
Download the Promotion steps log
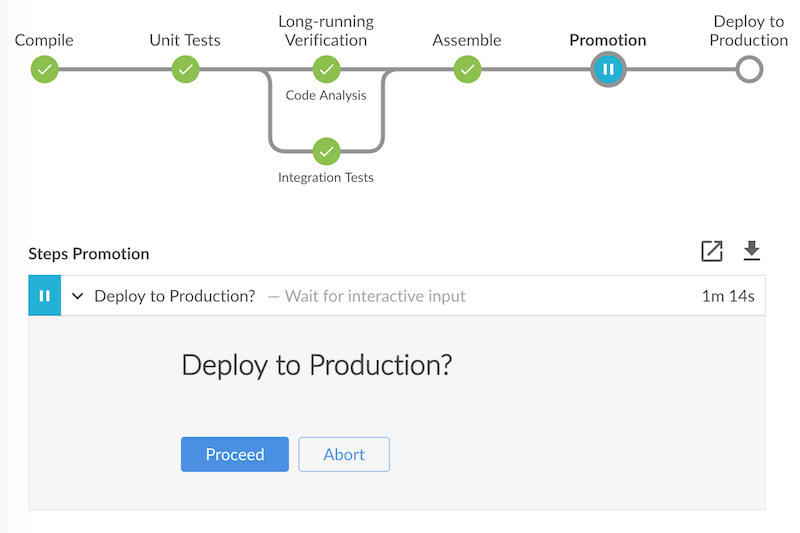pyautogui.click(x=752, y=252)
